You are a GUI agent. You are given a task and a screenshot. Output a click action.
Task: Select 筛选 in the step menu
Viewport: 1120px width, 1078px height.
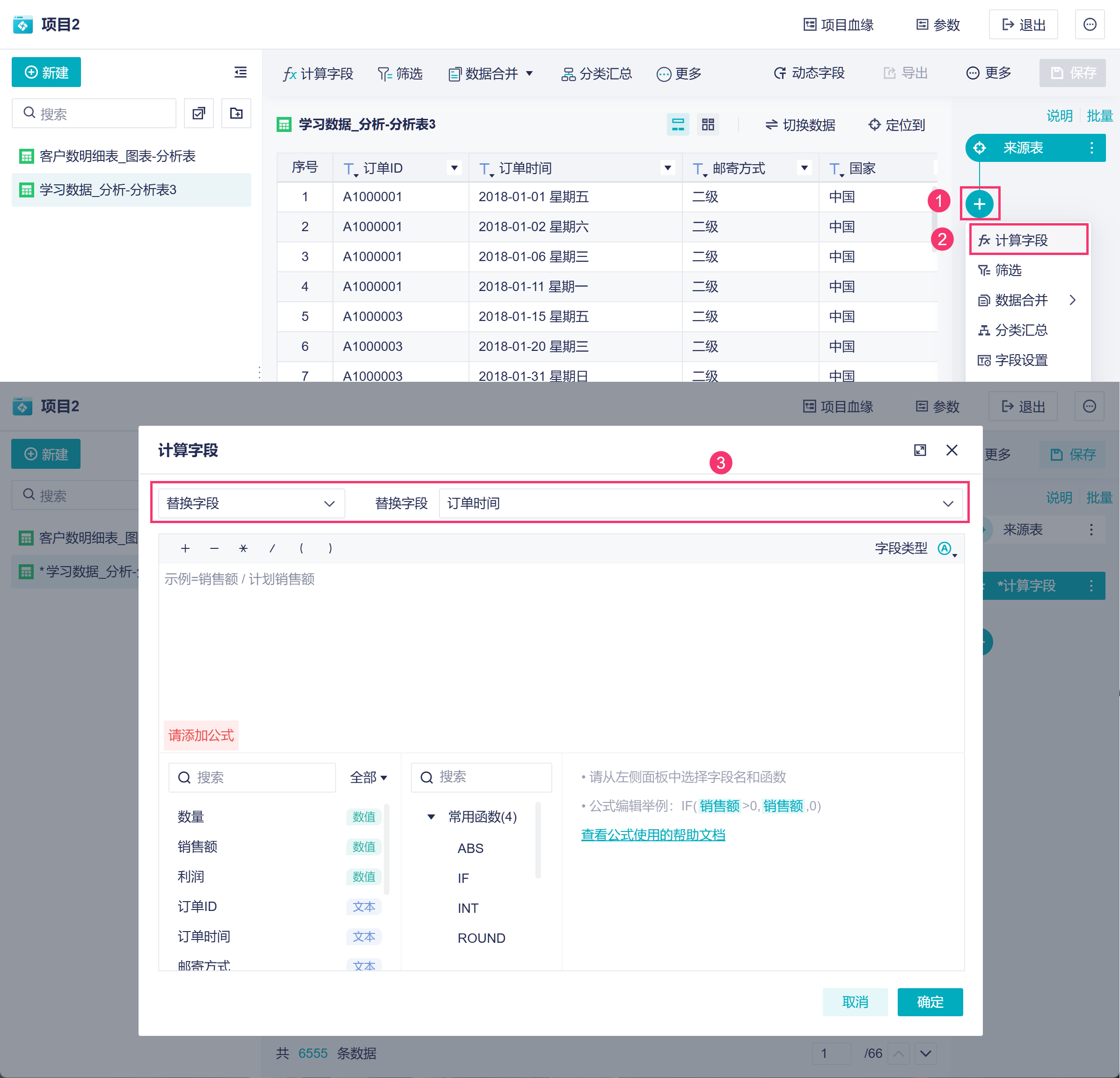(1008, 270)
